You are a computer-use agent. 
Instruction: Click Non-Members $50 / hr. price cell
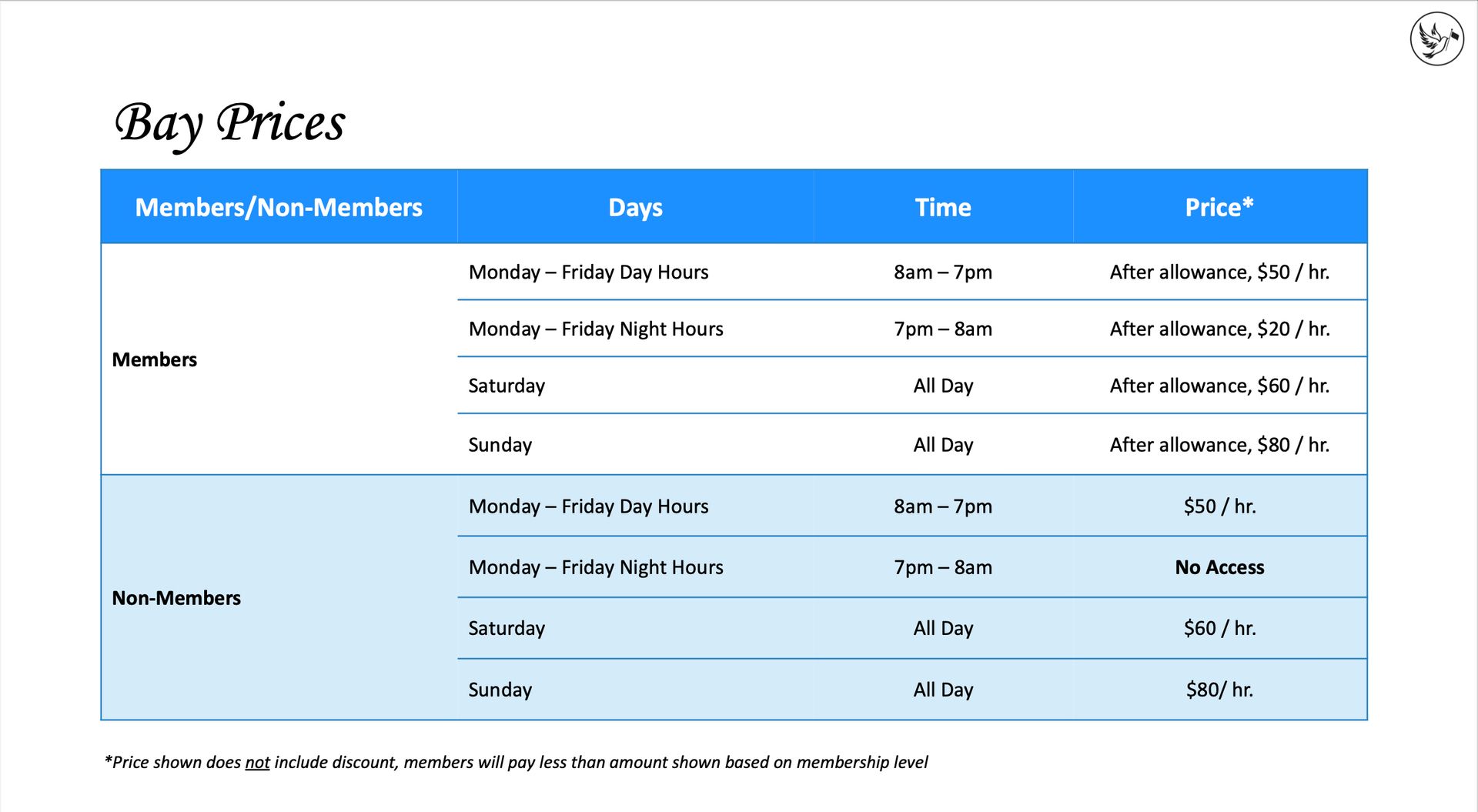click(x=1219, y=506)
